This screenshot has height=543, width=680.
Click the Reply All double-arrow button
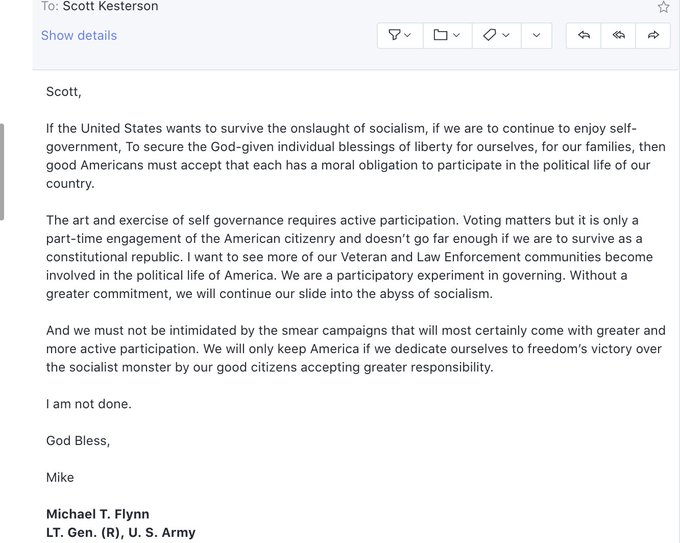619,35
